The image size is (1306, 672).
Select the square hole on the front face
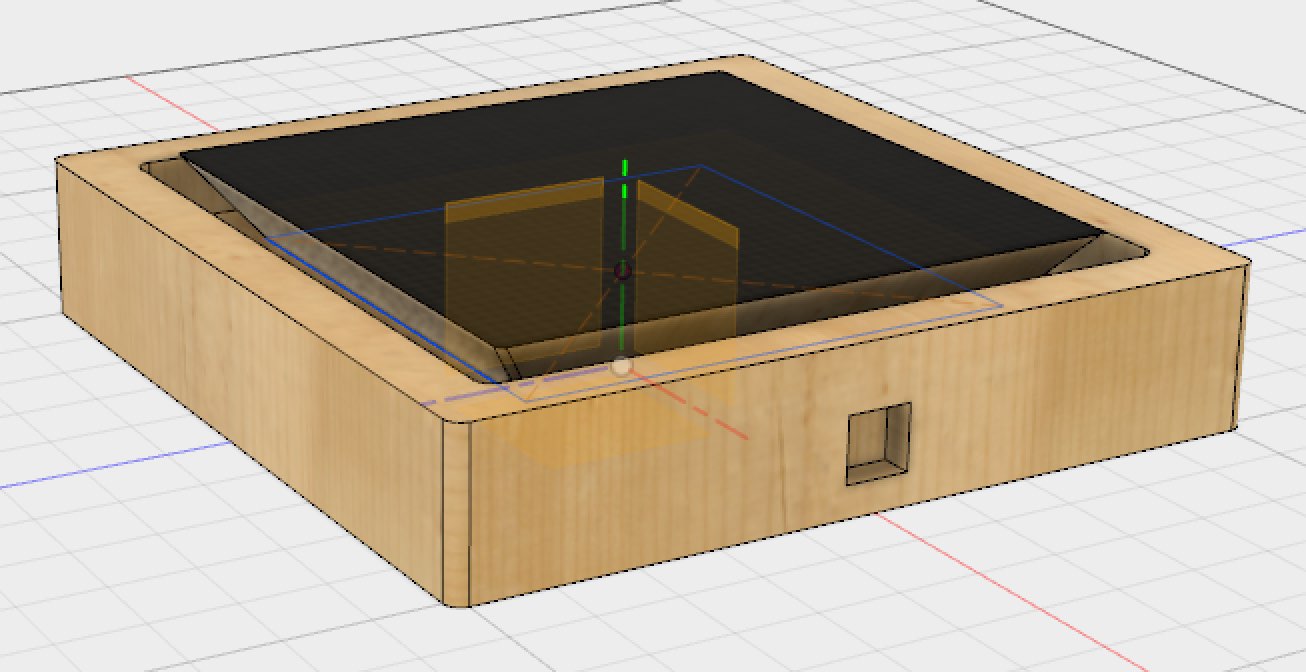coord(880,444)
